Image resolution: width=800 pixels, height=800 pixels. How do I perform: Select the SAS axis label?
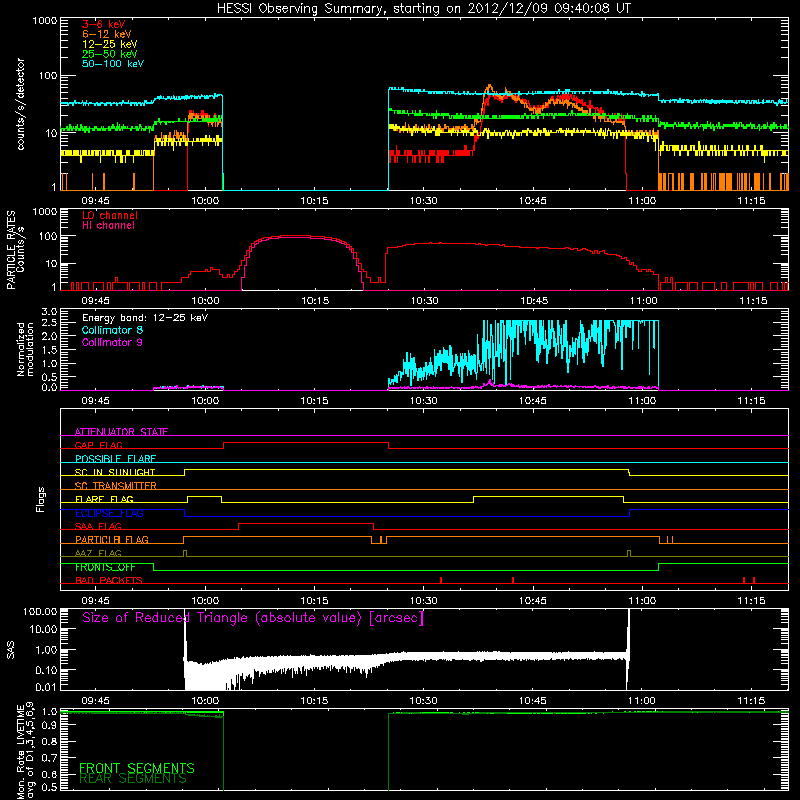click(11, 650)
